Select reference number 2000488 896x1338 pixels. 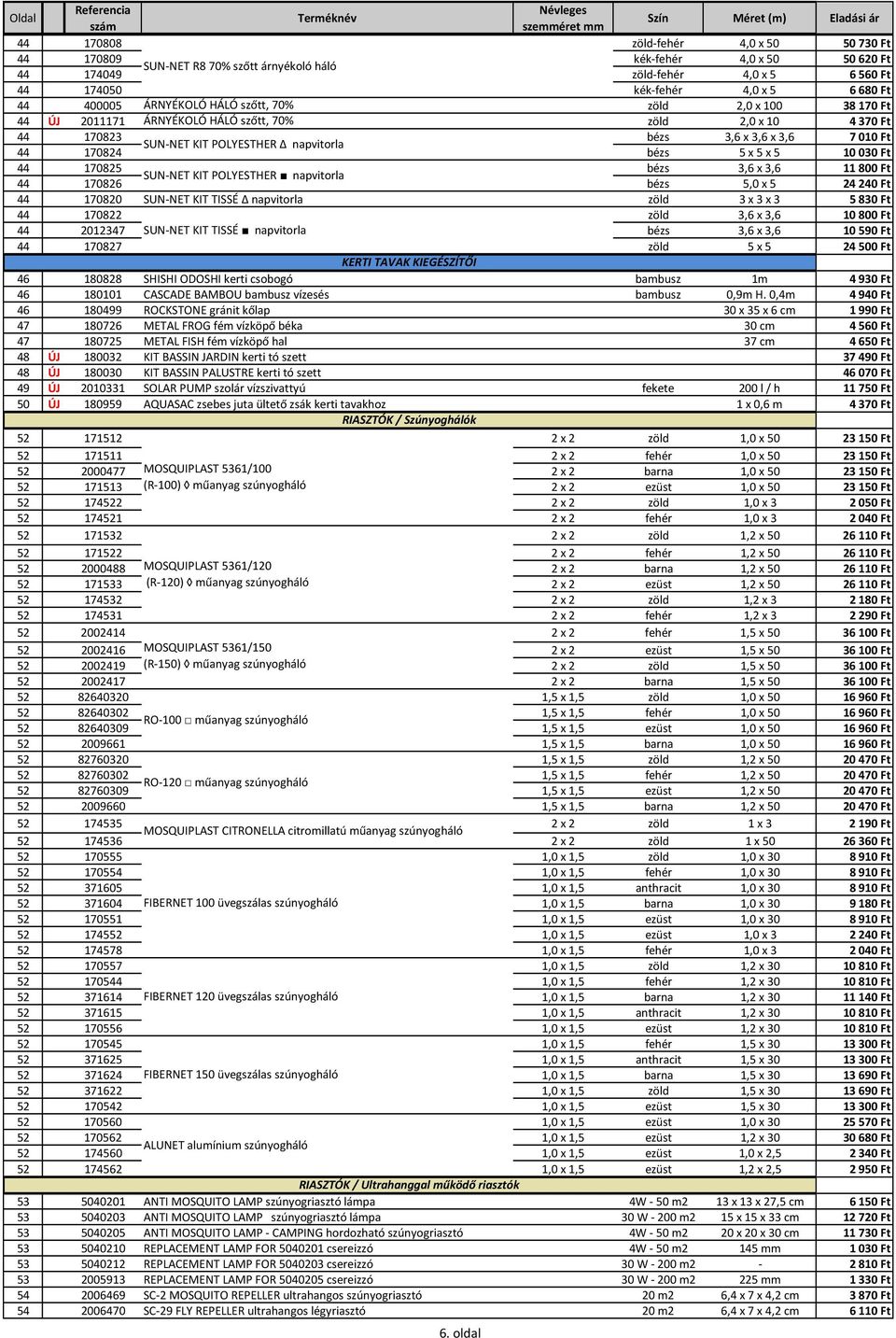[103, 569]
